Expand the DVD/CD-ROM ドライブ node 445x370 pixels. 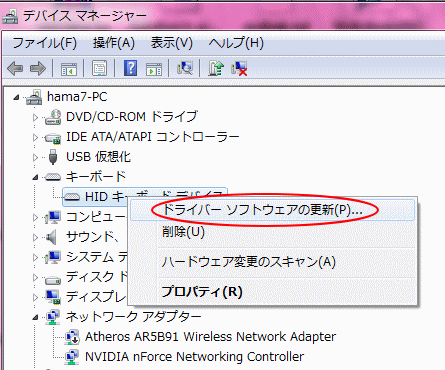click(x=35, y=117)
